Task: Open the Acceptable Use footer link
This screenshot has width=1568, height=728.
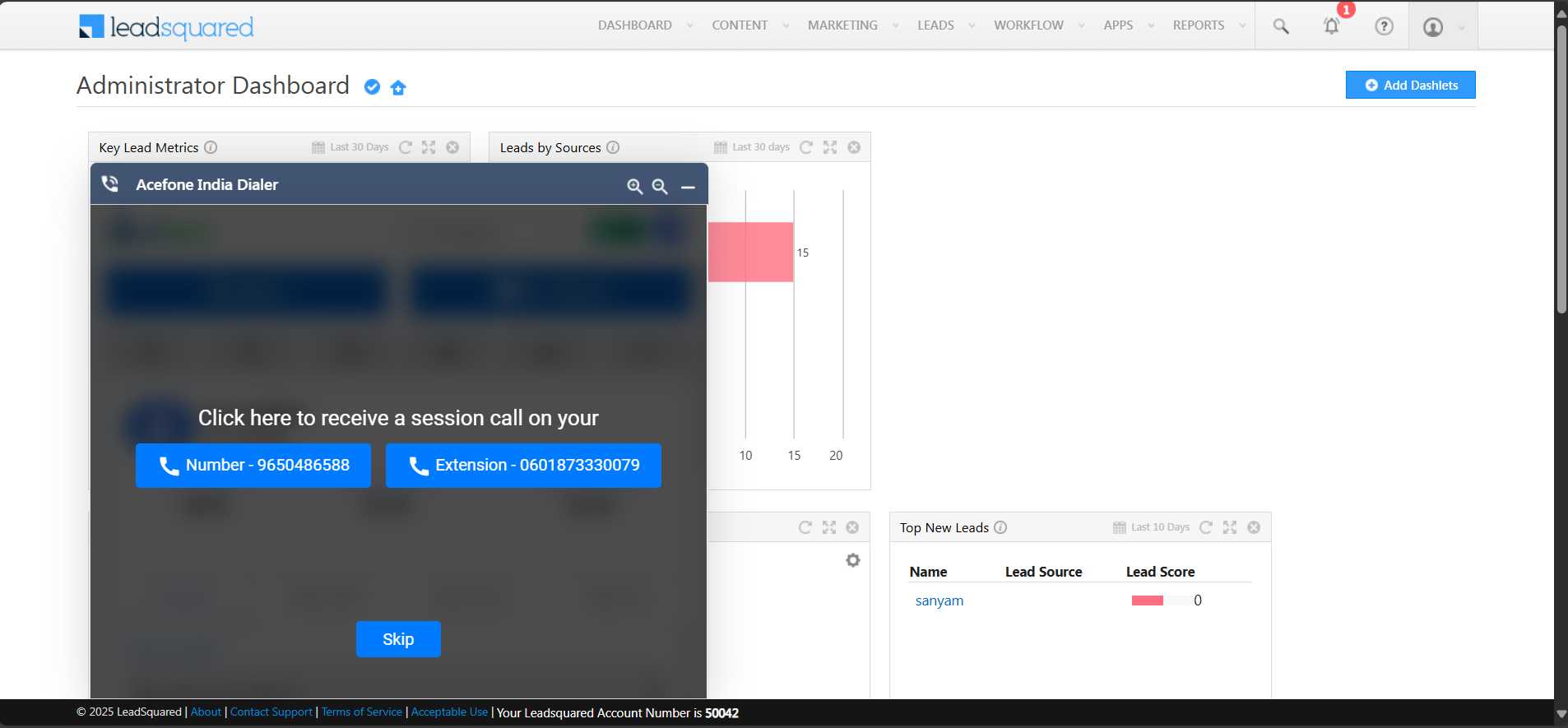Action: click(x=449, y=712)
